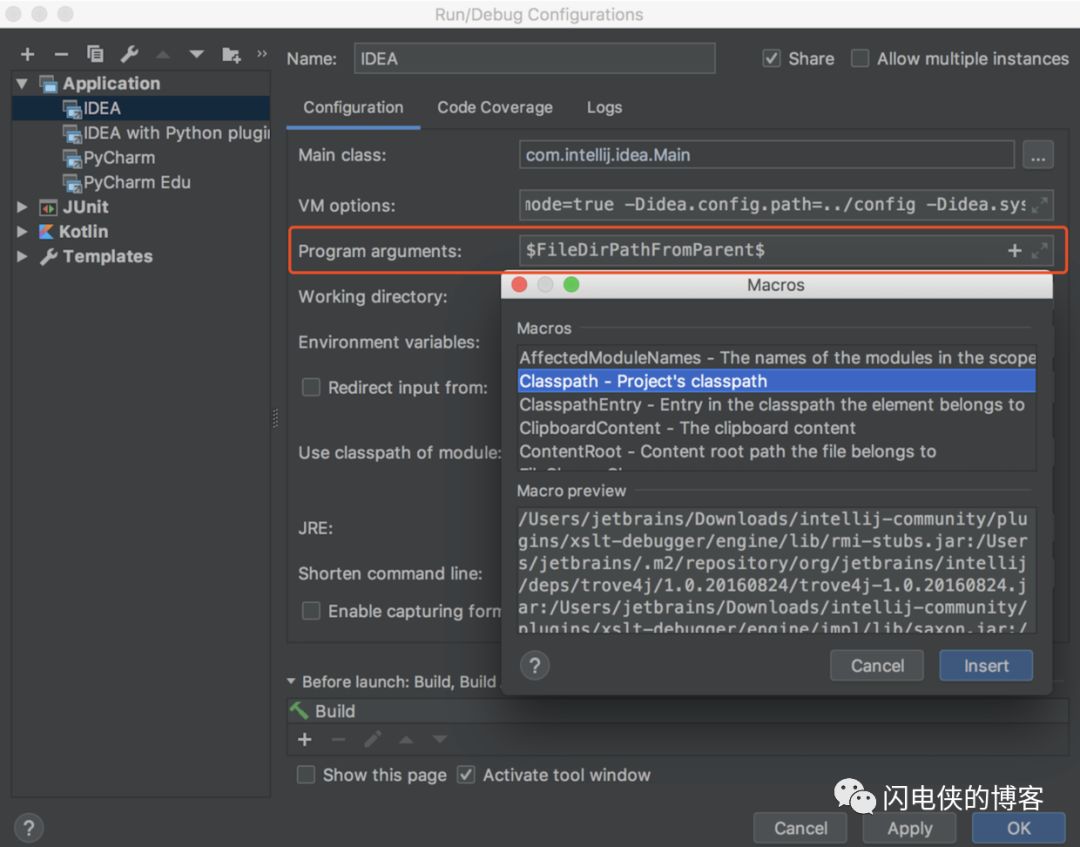The height and width of the screenshot is (847, 1080).
Task: Close the Macros dialog window
Action: (x=519, y=284)
